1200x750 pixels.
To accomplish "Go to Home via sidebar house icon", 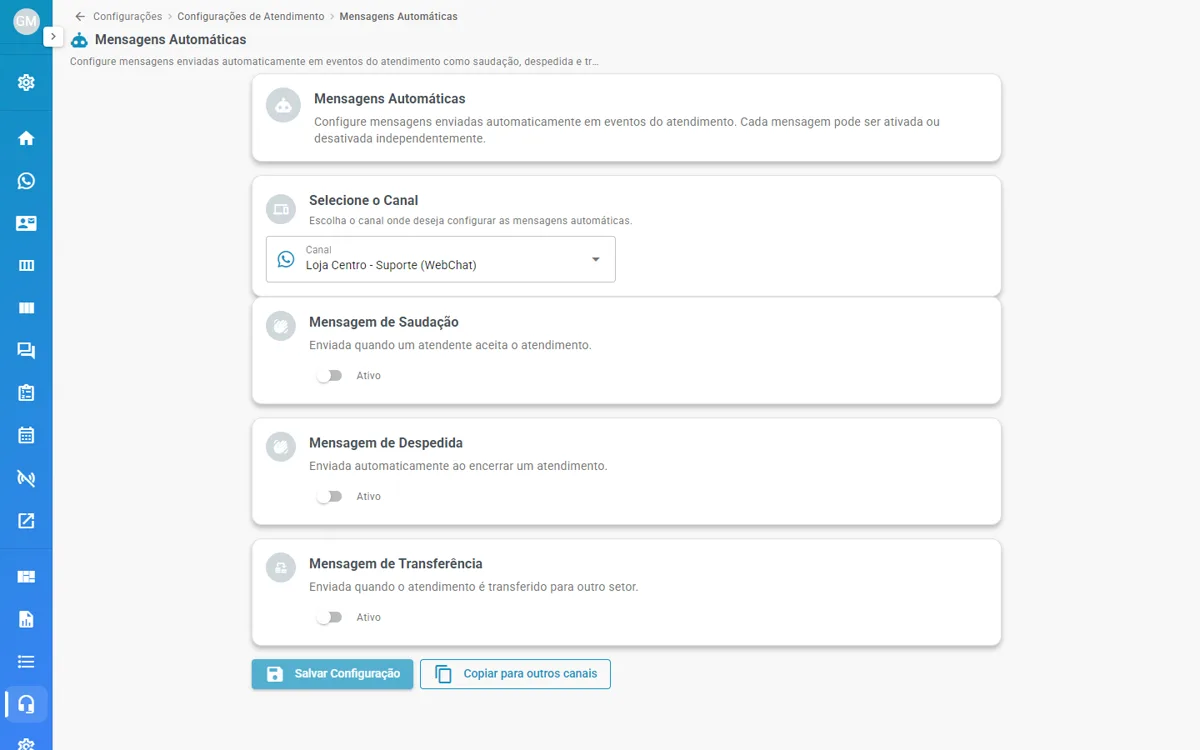I will click(x=26, y=138).
